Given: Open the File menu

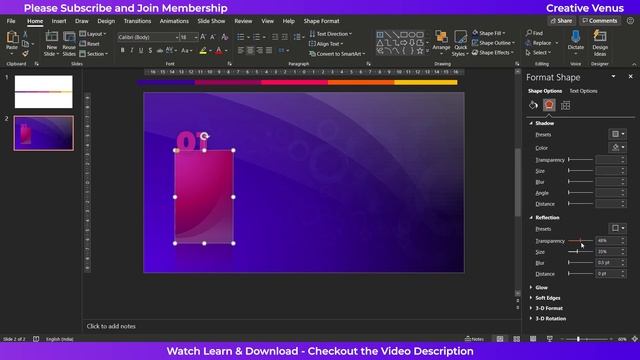Looking at the screenshot, I should 11,21.
